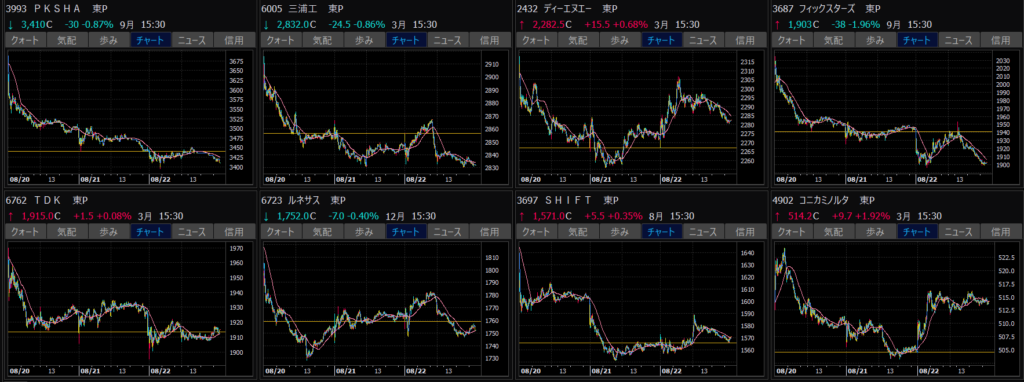Switch to 気配 tab for ディーエヌエー
The width and height of the screenshot is (1024, 382).
(579, 40)
